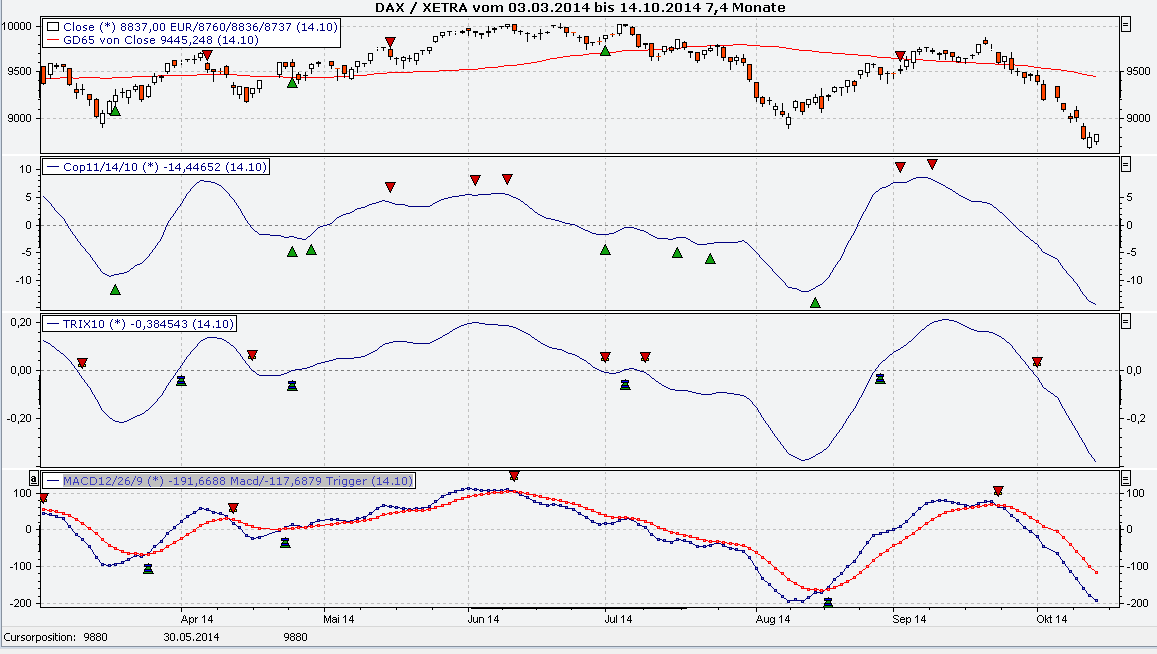The height and width of the screenshot is (654, 1157).
Task: Click the blue line sample of TRIX10 legend
Action: coord(53,324)
